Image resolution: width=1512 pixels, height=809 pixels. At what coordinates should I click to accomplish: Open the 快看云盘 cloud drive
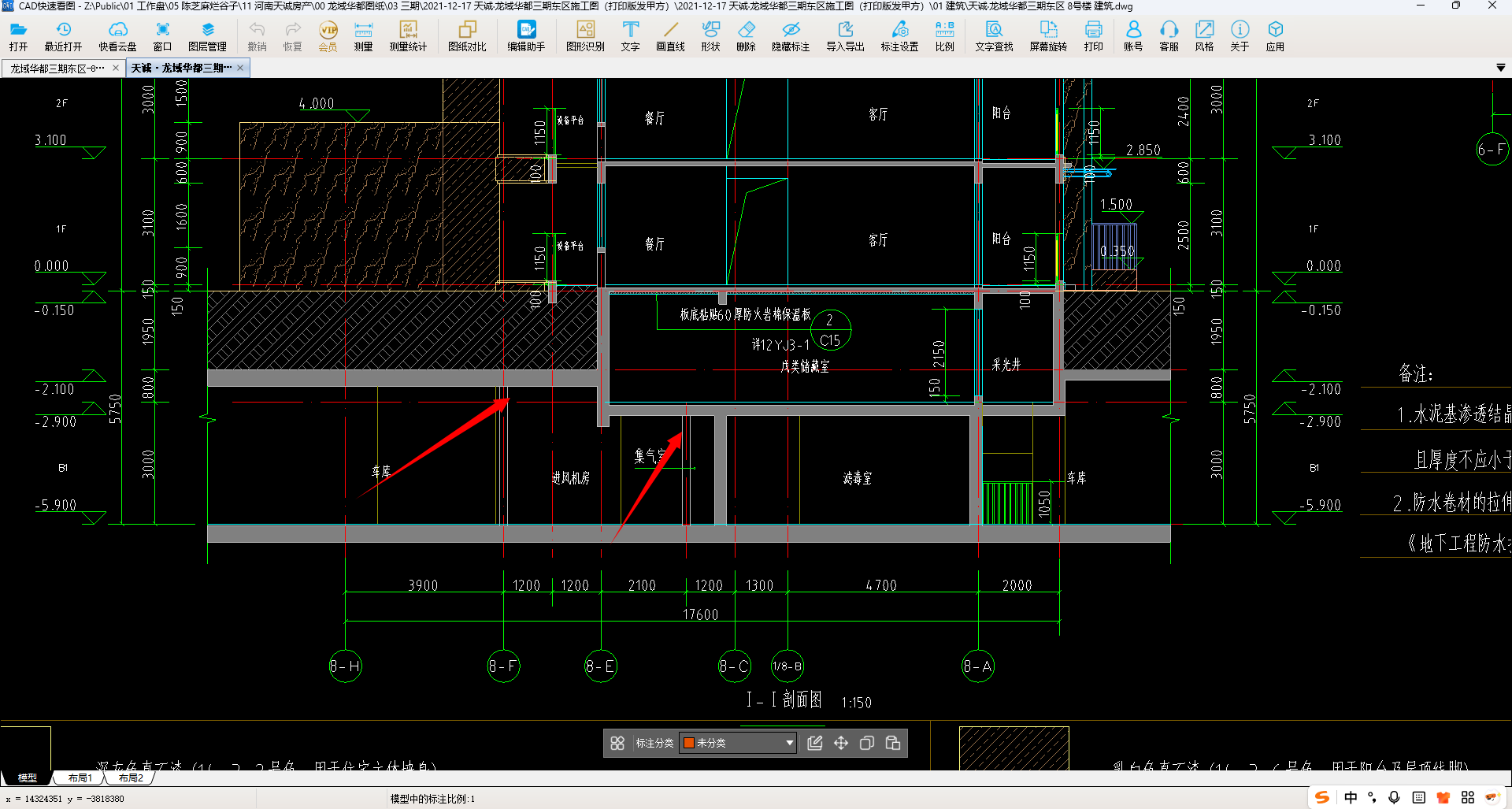point(117,36)
